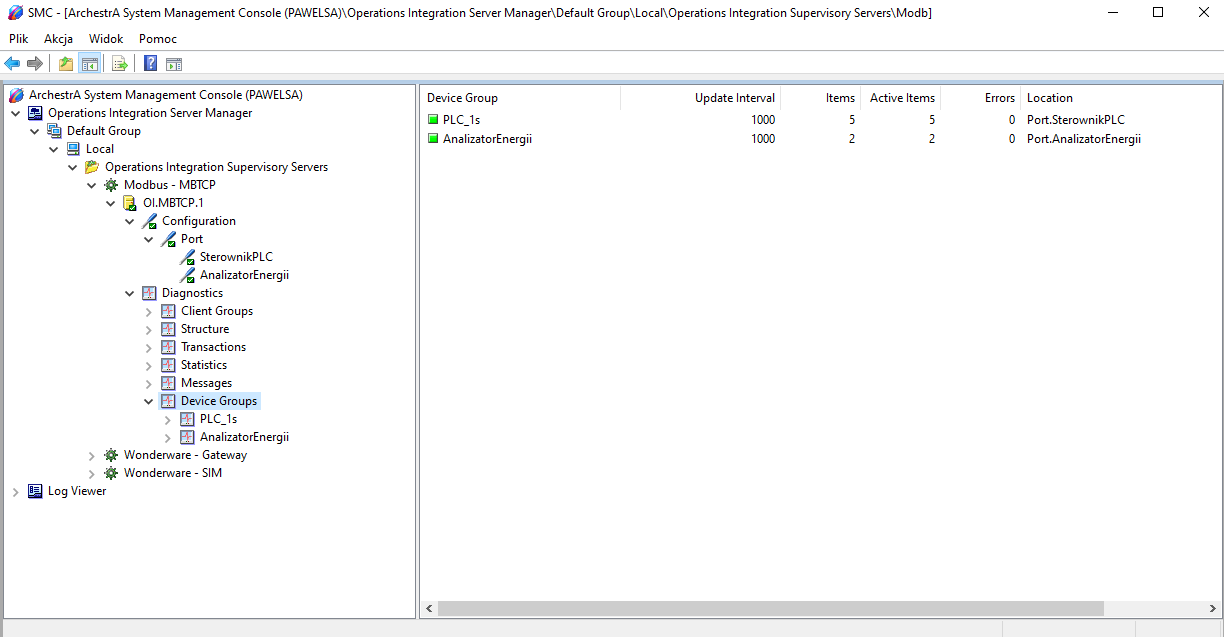Viewport: 1224px width, 637px height.
Task: Click the green status square for AnalizatorEnergii row
Action: (433, 139)
